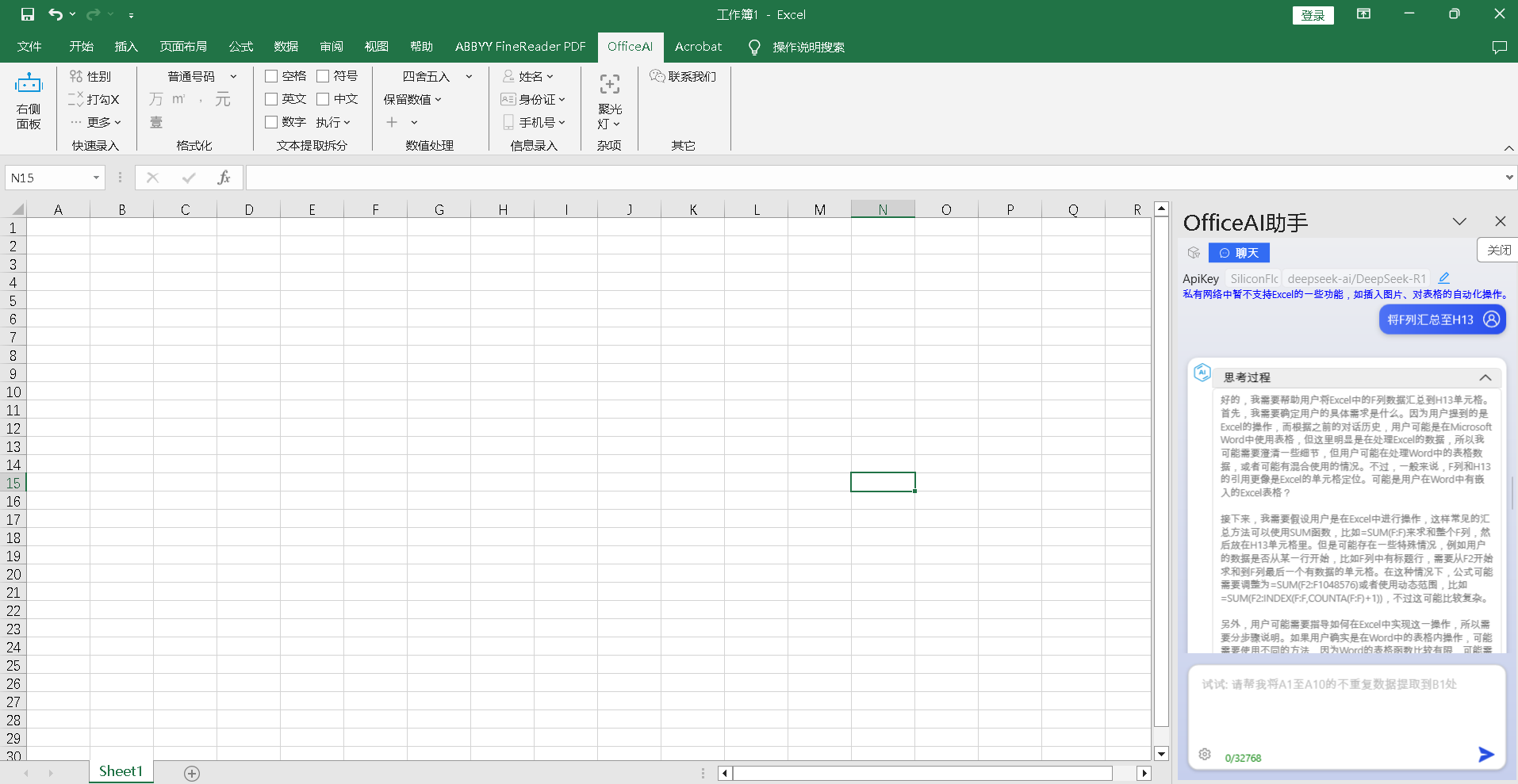Image resolution: width=1518 pixels, height=784 pixels.
Task: Select column H header
Action: click(503, 209)
